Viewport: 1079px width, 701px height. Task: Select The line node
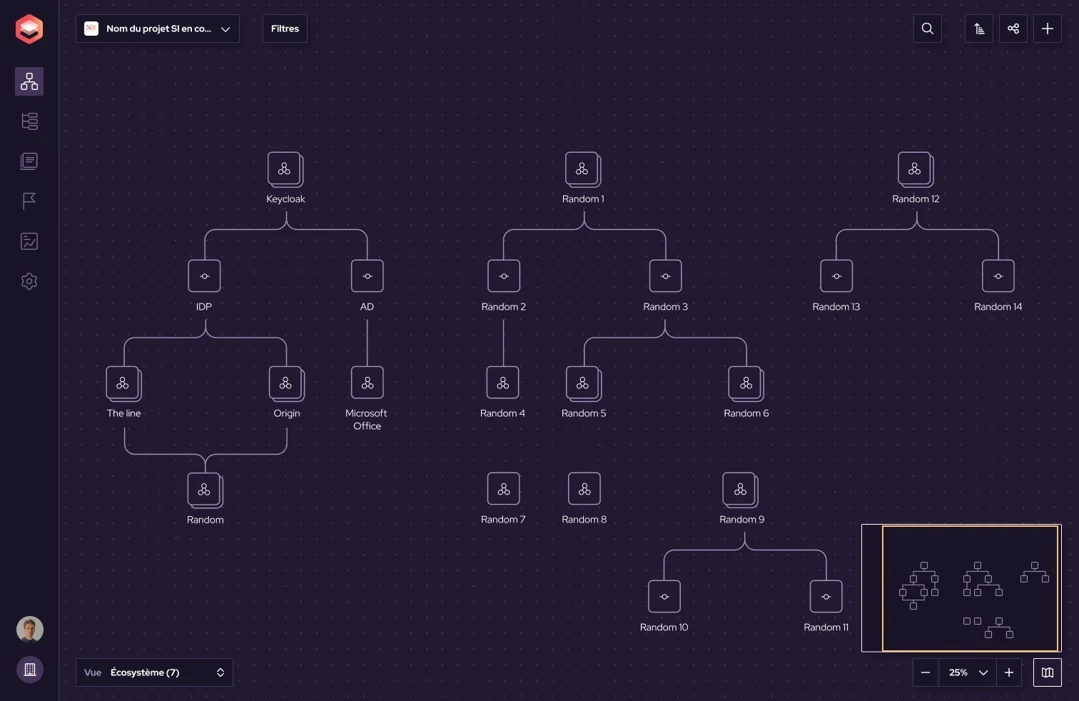click(x=124, y=383)
